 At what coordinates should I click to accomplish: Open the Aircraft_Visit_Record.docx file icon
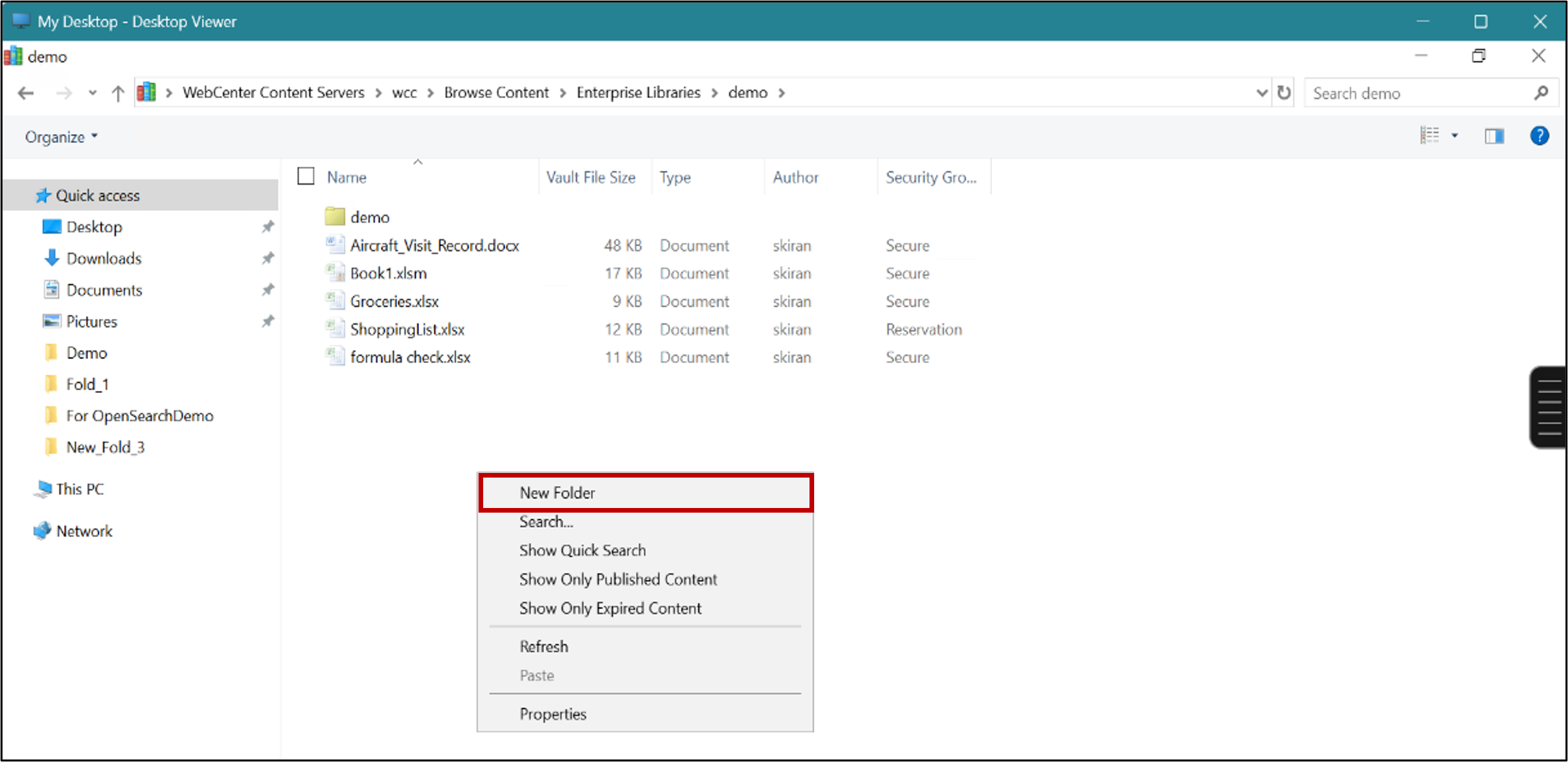coord(335,245)
